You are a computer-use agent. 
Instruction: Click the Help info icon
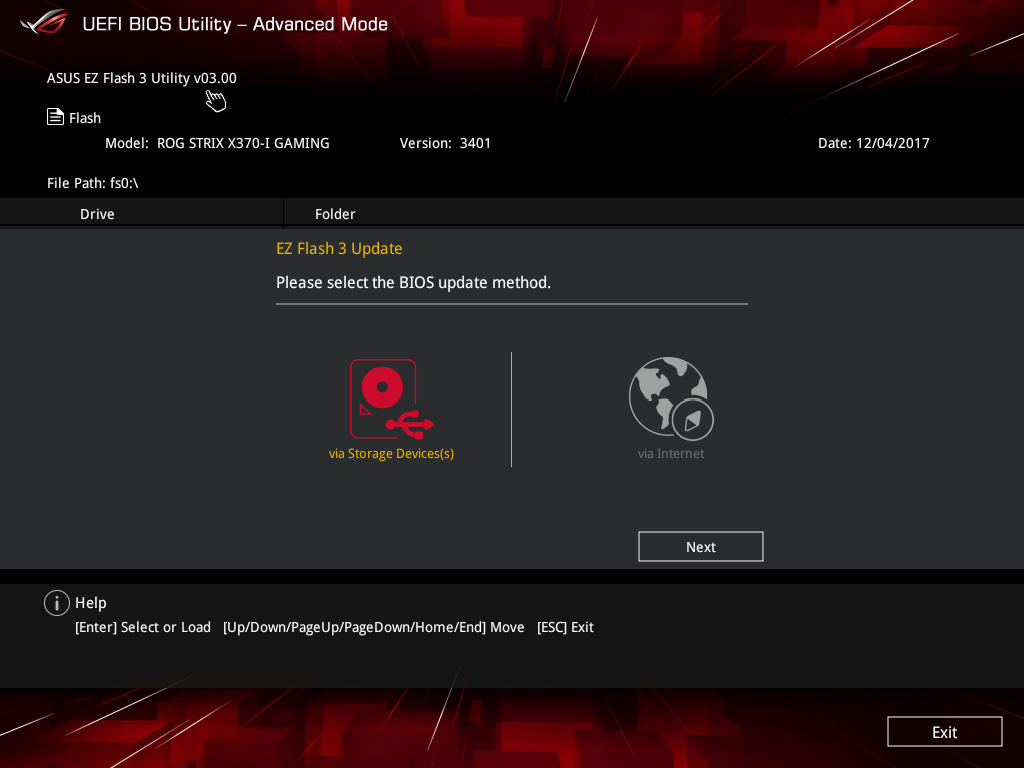pyautogui.click(x=57, y=603)
